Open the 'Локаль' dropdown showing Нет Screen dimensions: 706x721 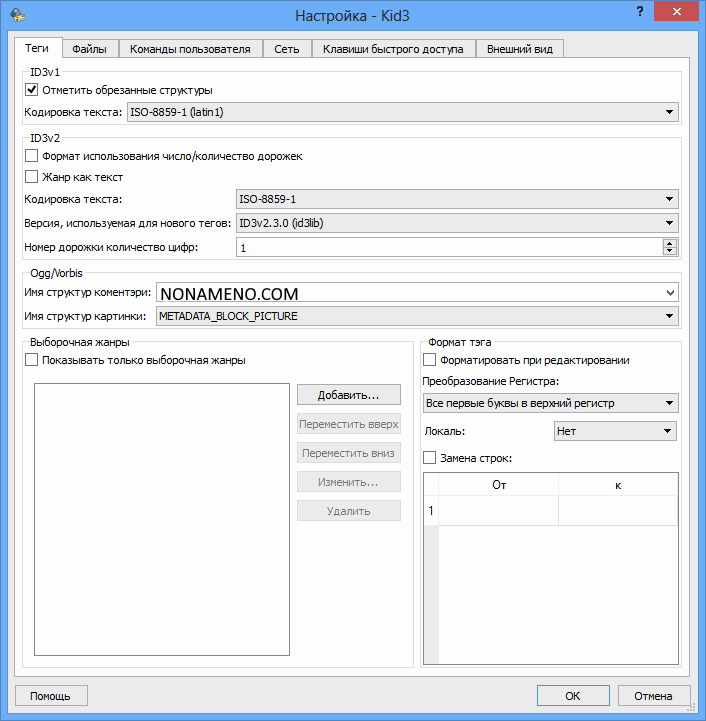[x=614, y=431]
